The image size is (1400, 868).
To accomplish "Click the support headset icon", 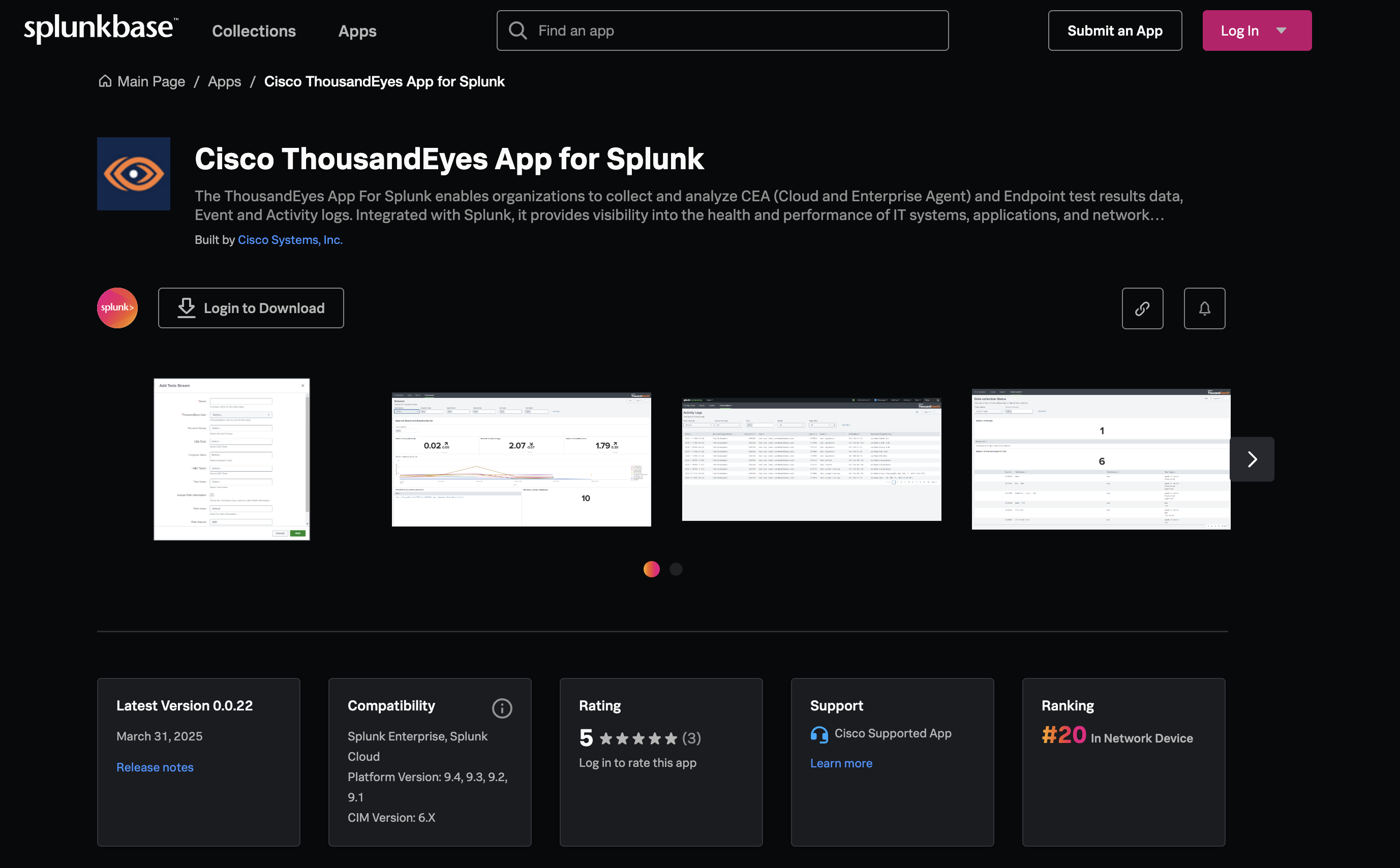I will (x=819, y=734).
